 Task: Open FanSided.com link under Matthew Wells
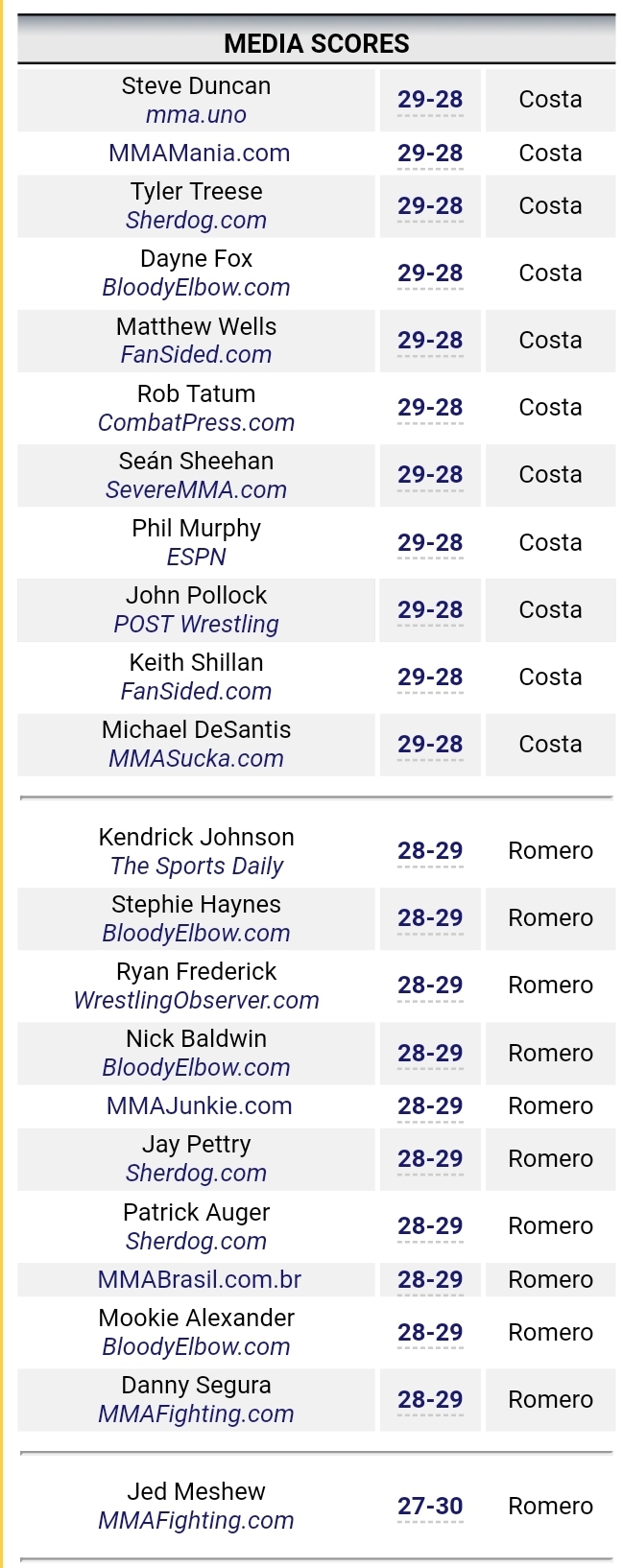click(x=196, y=355)
